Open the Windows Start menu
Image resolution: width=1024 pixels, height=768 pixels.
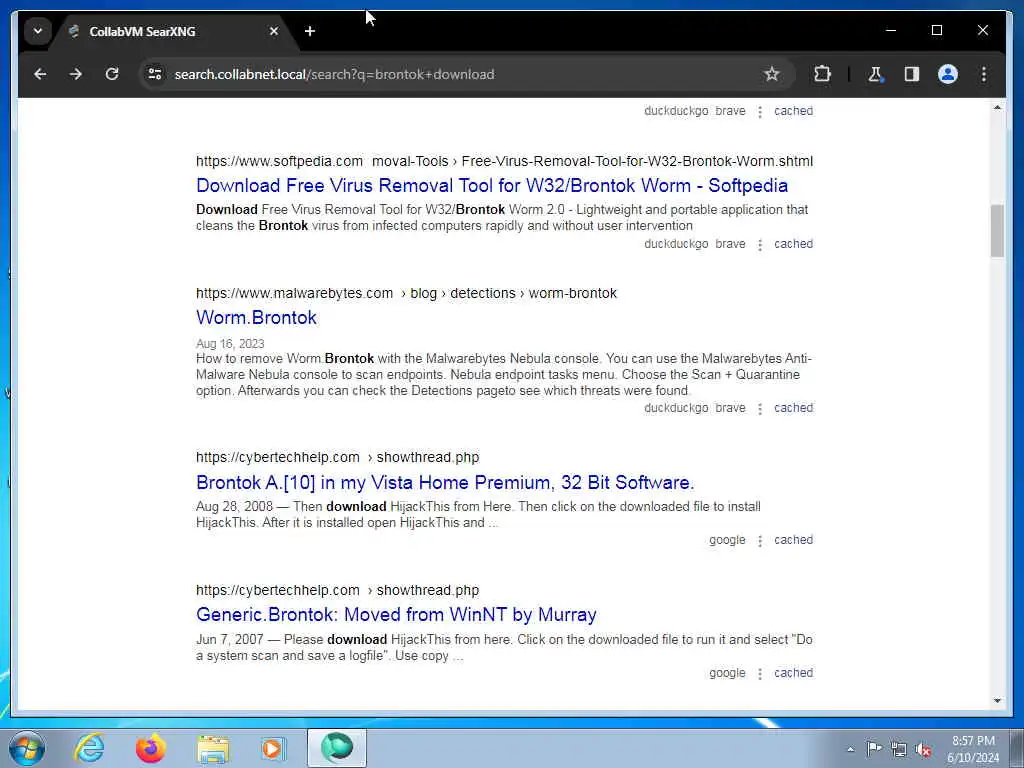click(27, 748)
